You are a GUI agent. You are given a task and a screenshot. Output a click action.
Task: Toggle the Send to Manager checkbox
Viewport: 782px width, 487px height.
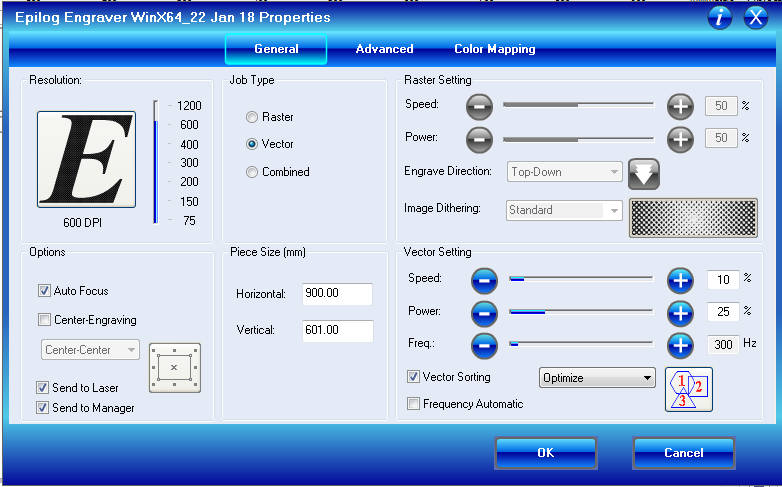point(42,408)
